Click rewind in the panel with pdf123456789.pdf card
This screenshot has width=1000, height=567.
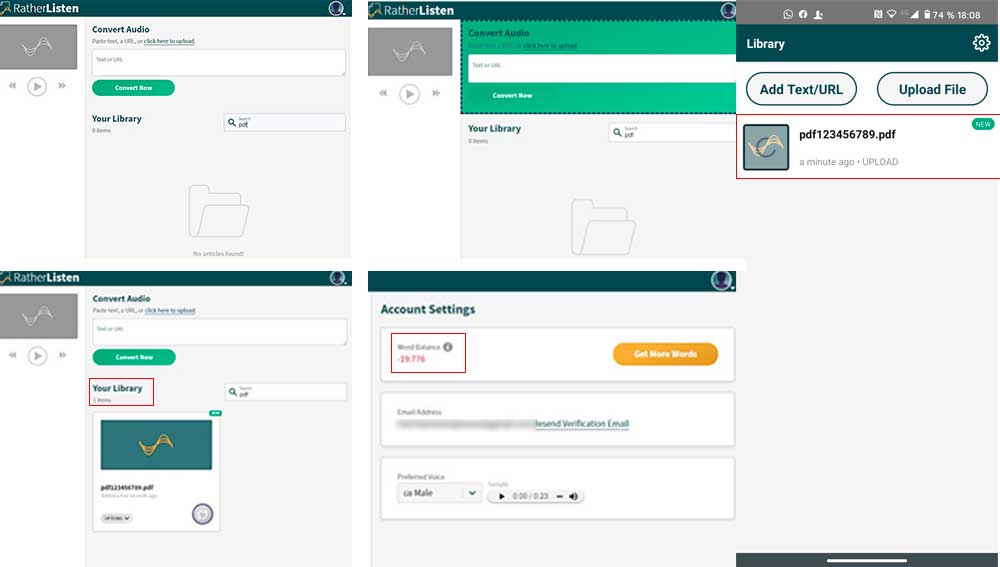pyautogui.click(x=13, y=355)
